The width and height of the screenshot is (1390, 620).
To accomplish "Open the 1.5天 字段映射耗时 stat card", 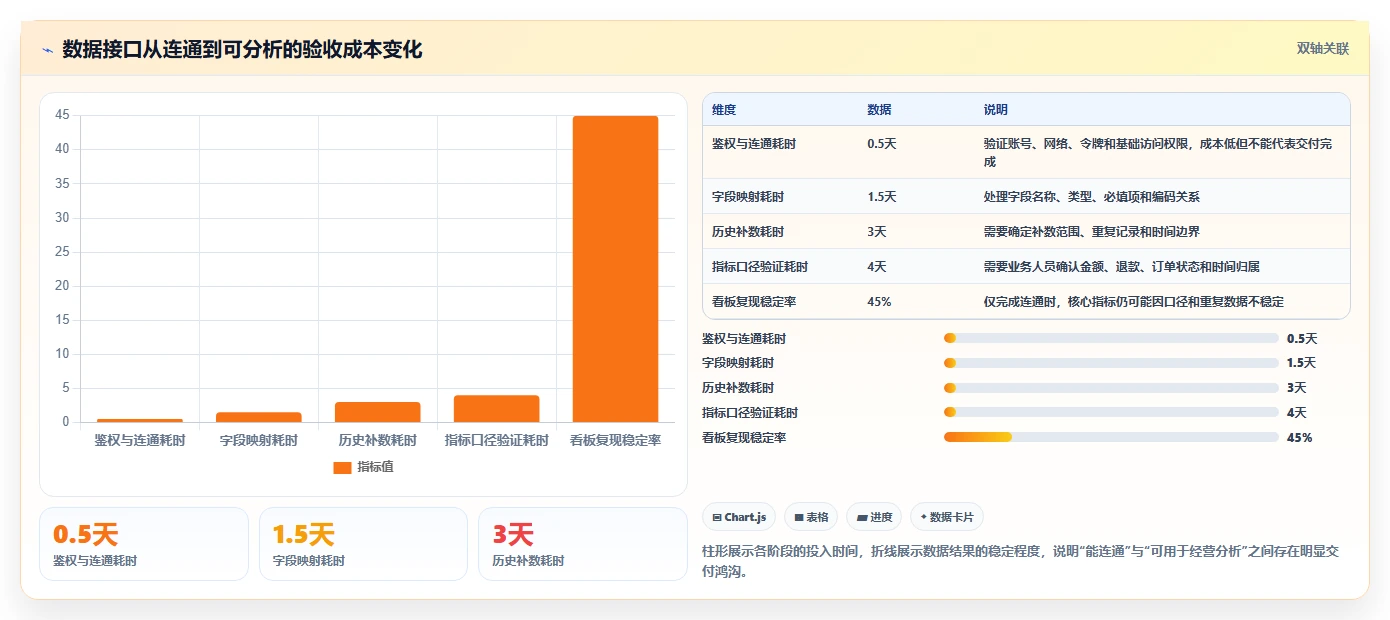I will click(x=363, y=544).
